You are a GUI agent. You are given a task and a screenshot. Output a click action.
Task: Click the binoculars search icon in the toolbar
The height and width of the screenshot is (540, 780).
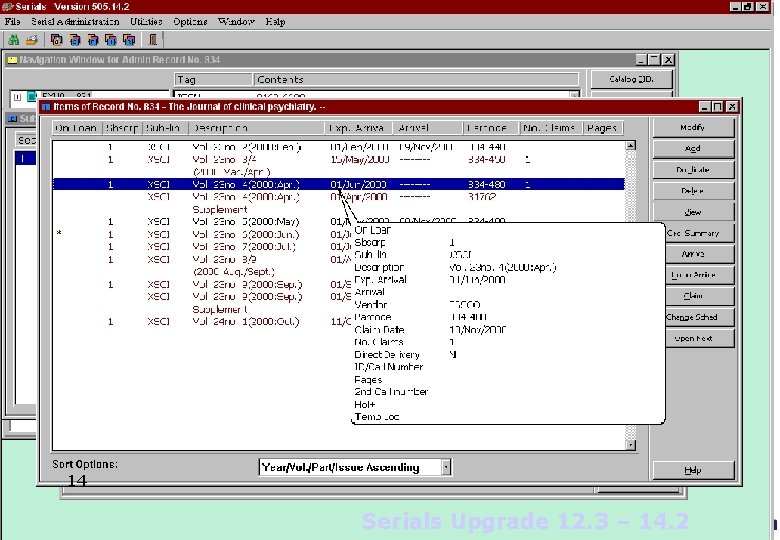14,40
